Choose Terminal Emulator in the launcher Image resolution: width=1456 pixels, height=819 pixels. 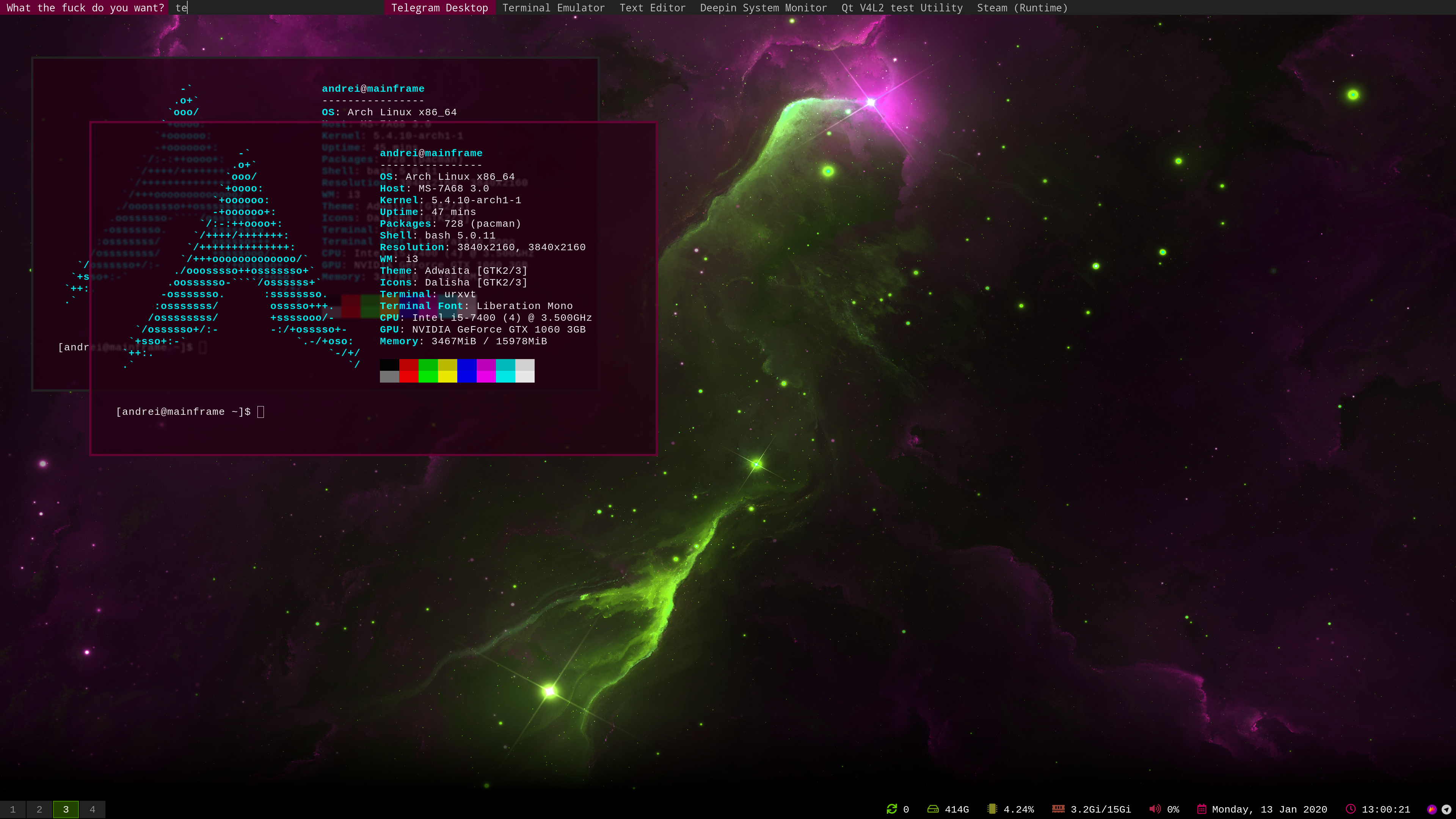553,8
